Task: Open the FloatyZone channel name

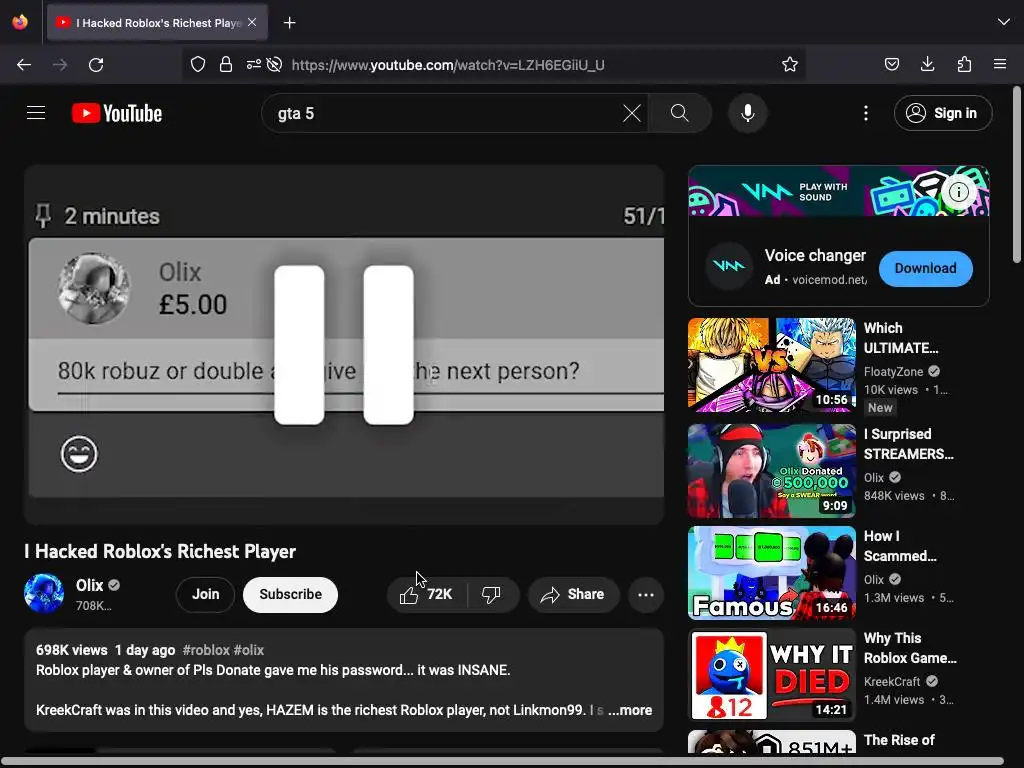Action: [893, 372]
